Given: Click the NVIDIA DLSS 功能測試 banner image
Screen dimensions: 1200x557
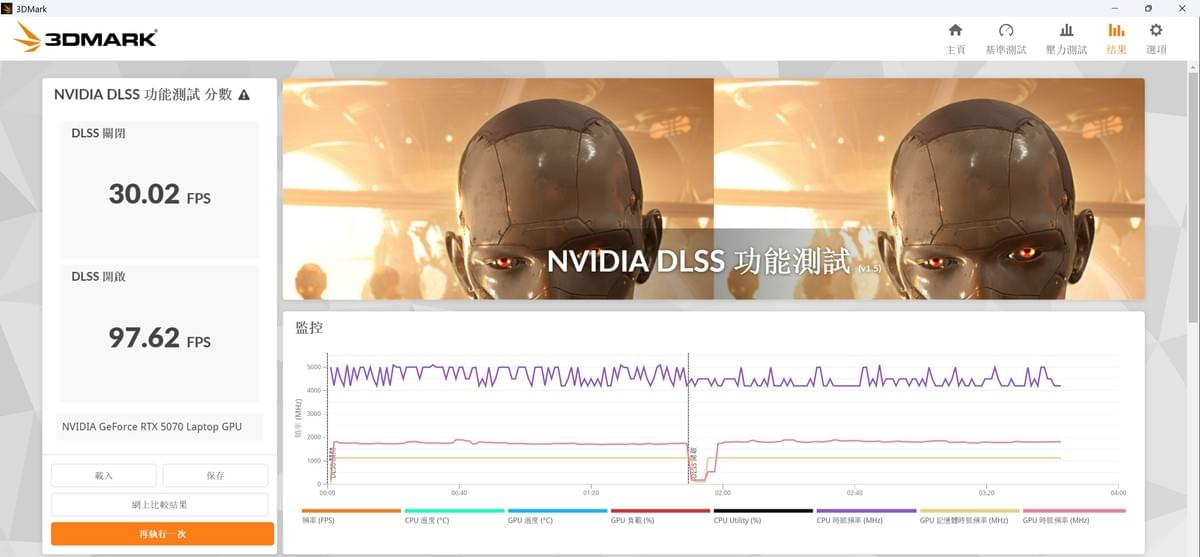Looking at the screenshot, I should tap(713, 189).
